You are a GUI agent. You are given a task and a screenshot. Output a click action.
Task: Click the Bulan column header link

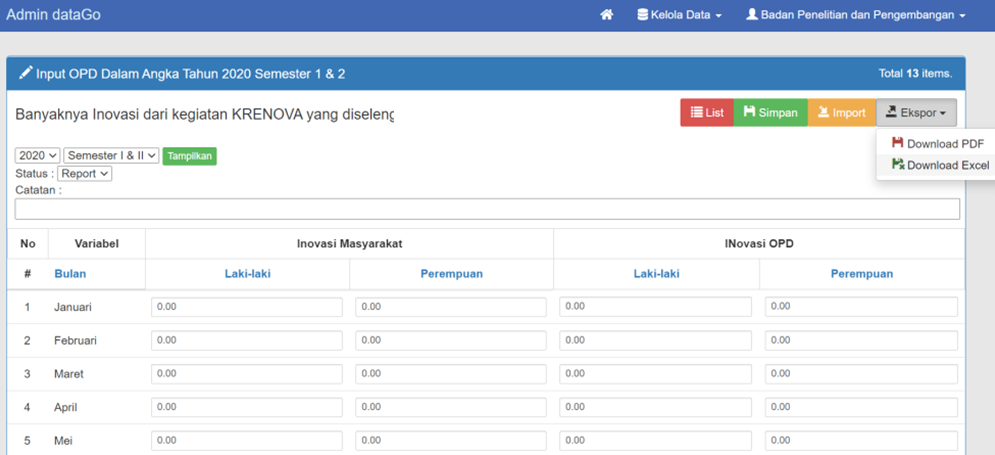tap(70, 273)
